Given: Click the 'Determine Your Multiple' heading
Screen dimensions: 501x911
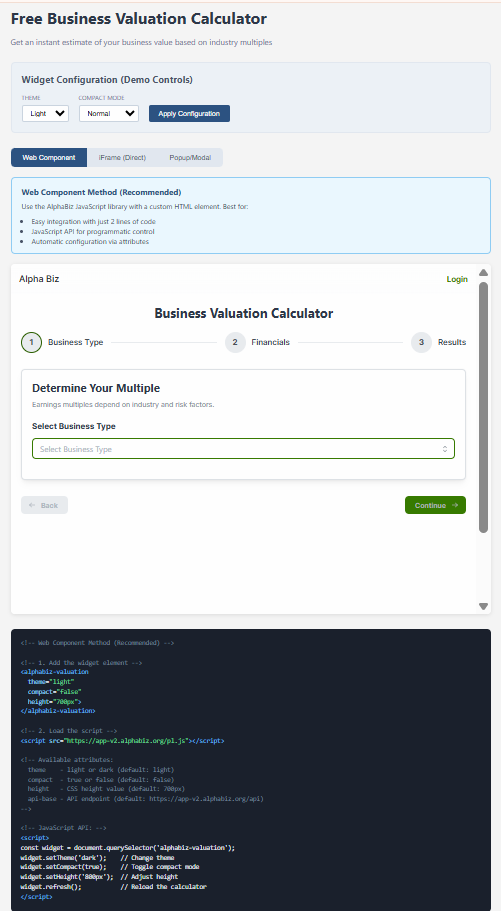Looking at the screenshot, I should 96,388.
